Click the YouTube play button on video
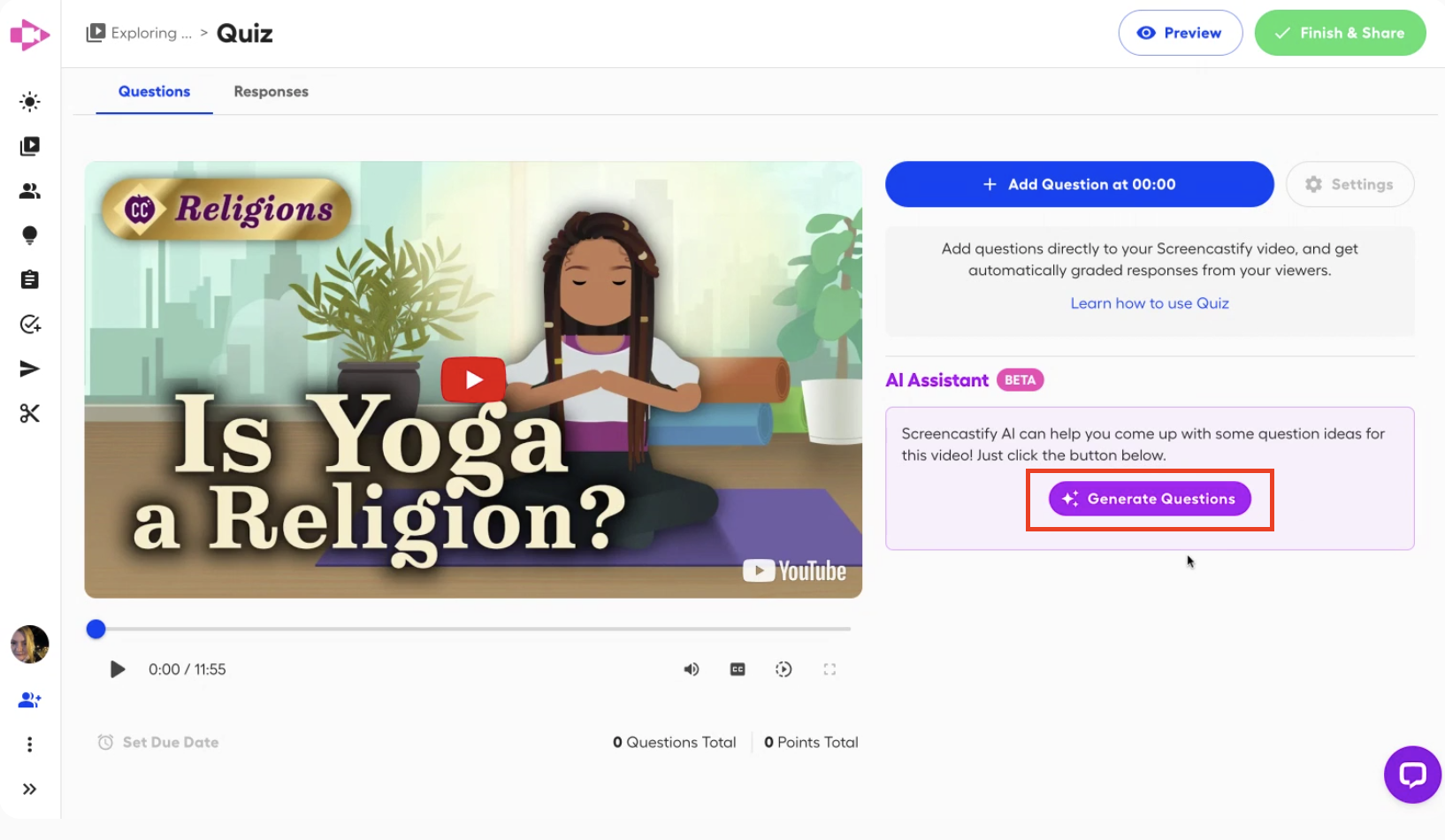 pos(473,380)
